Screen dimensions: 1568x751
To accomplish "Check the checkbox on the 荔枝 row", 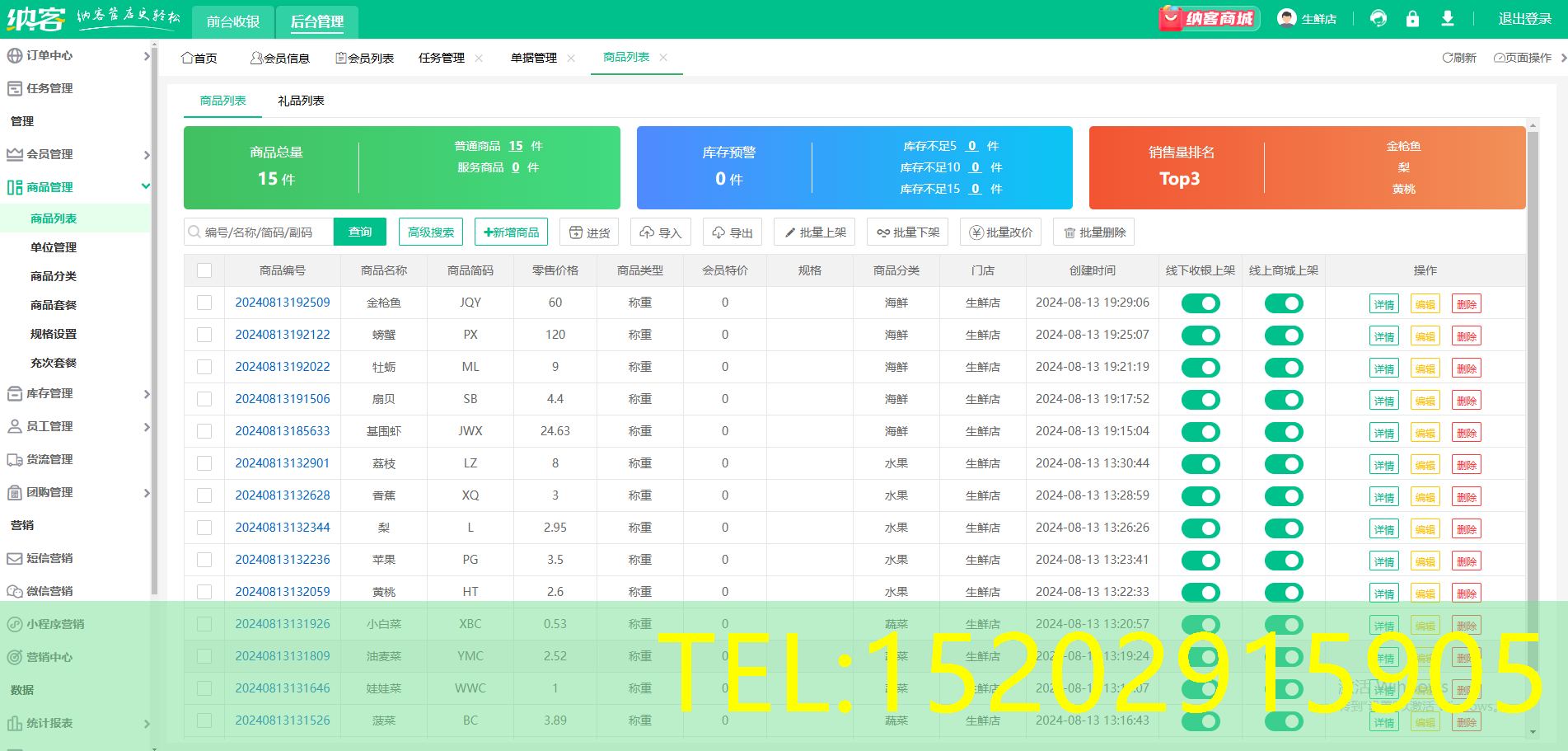I will (x=204, y=463).
